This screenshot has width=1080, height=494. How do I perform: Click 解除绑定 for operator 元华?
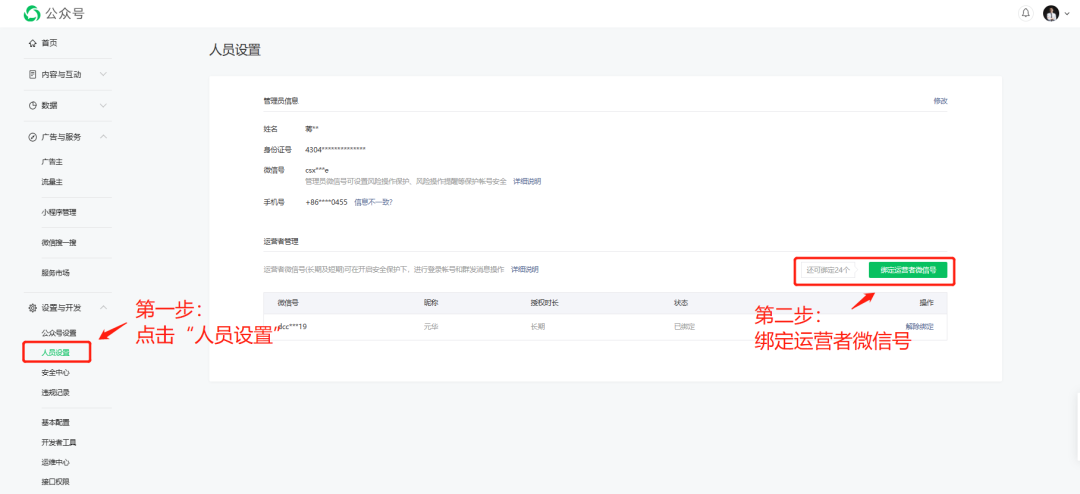click(x=919, y=326)
